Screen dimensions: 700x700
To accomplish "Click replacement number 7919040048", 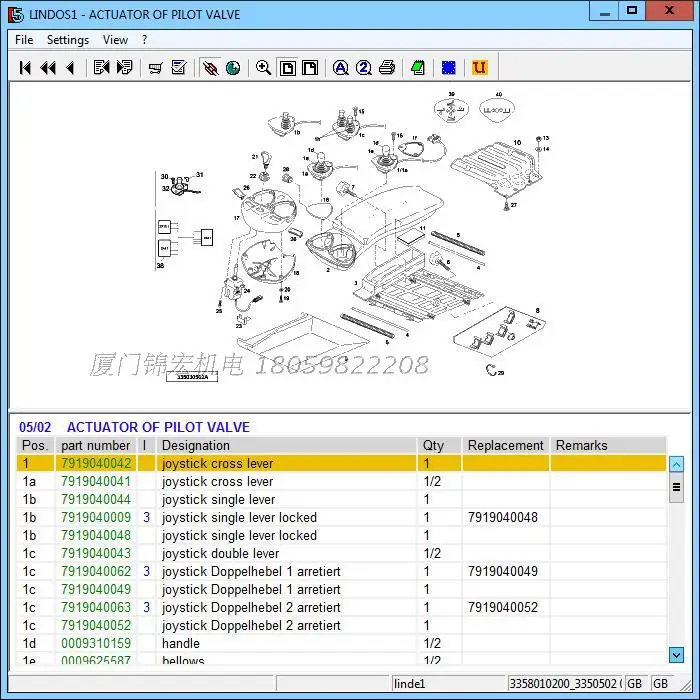I will (503, 517).
